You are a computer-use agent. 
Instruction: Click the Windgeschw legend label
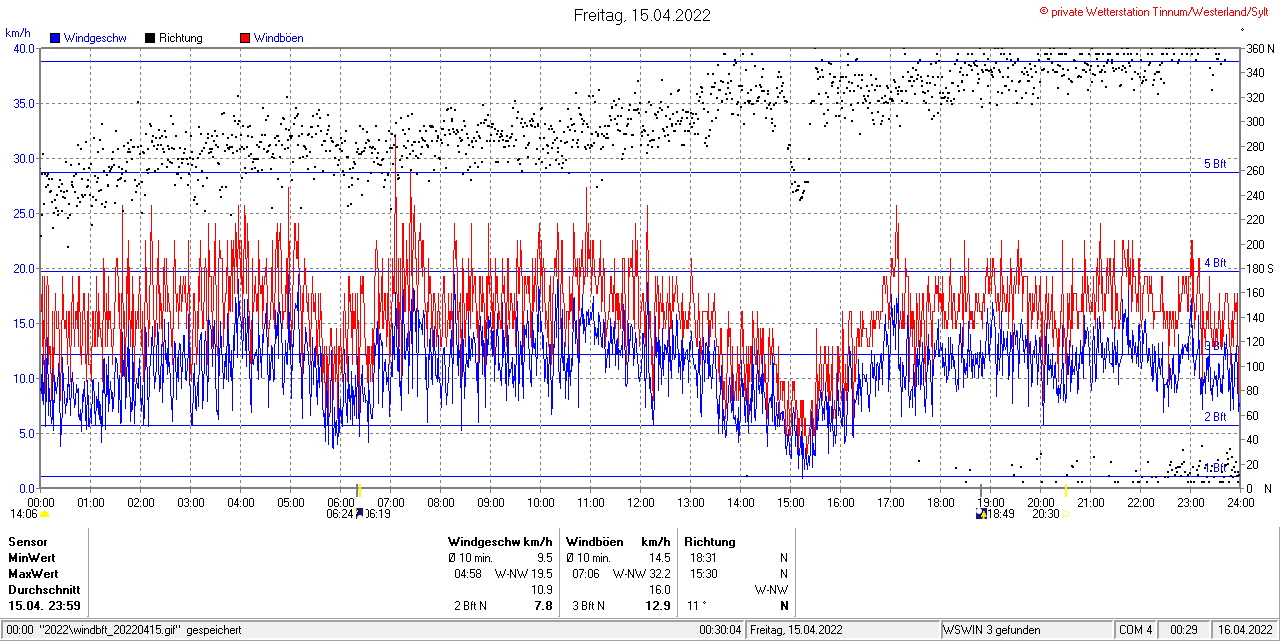[95, 38]
